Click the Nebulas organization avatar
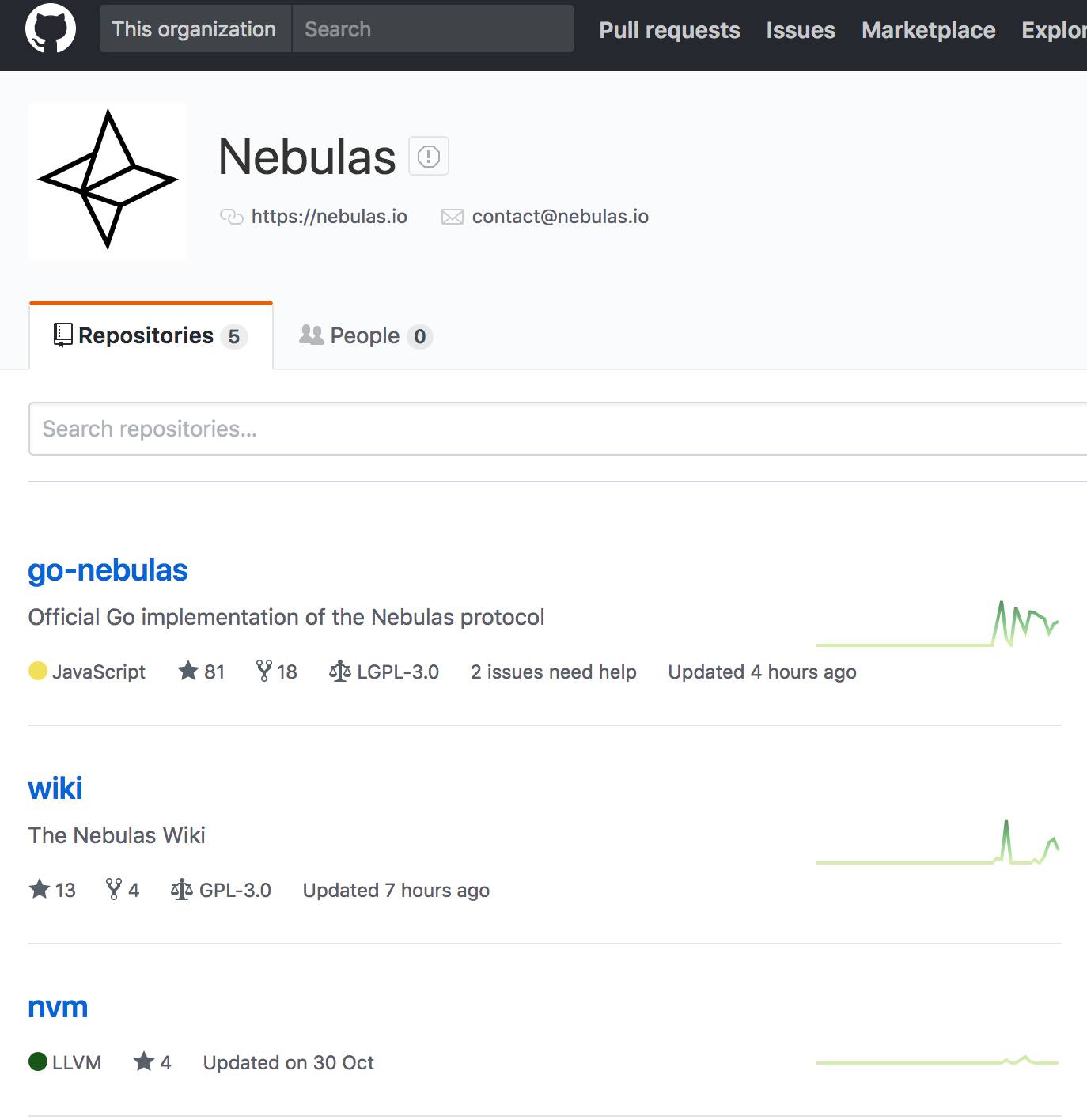This screenshot has width=1087, height=1120. coord(108,181)
